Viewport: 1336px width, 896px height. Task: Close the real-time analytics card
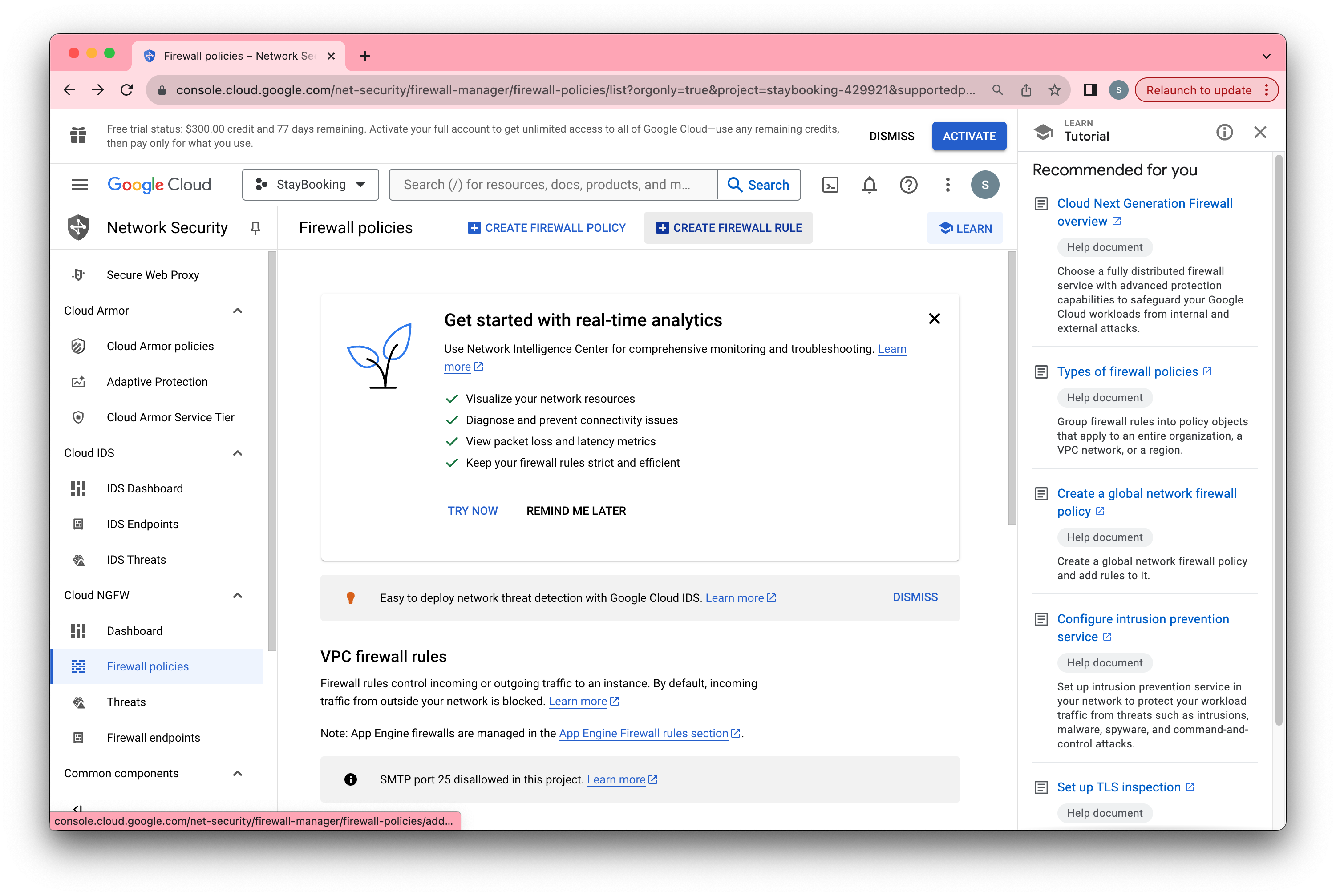click(x=934, y=319)
